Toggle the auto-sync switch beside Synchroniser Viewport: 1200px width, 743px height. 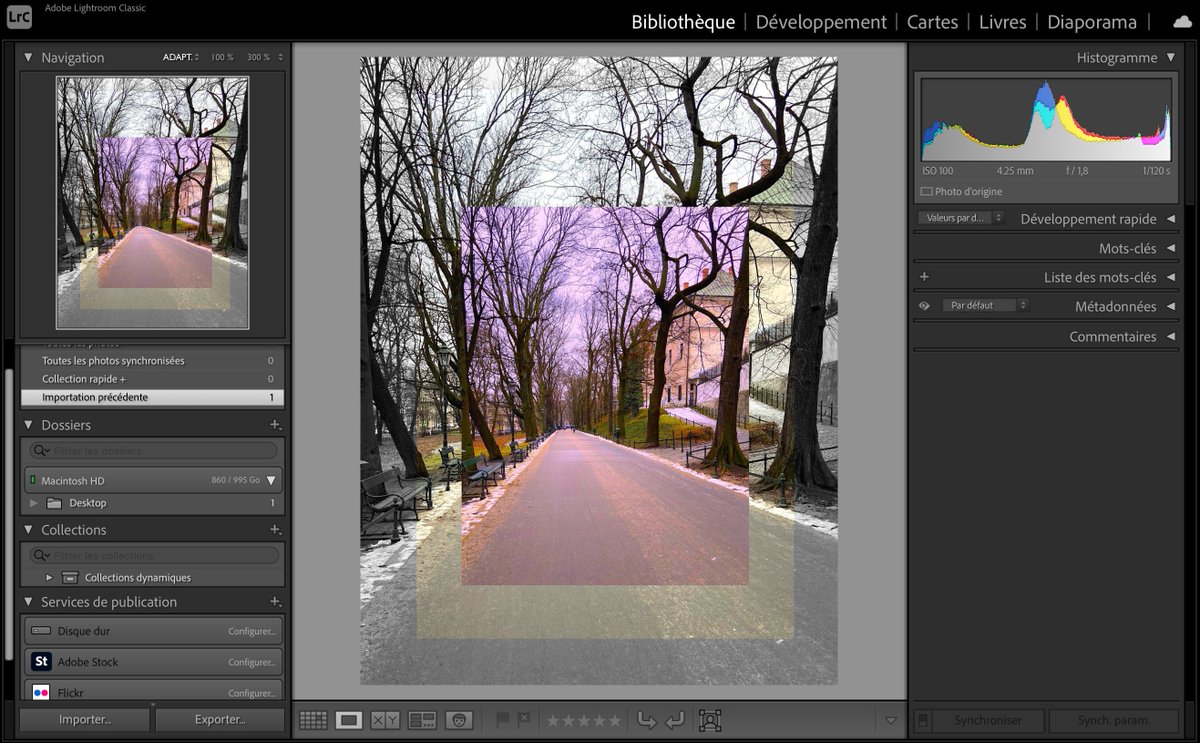point(923,720)
